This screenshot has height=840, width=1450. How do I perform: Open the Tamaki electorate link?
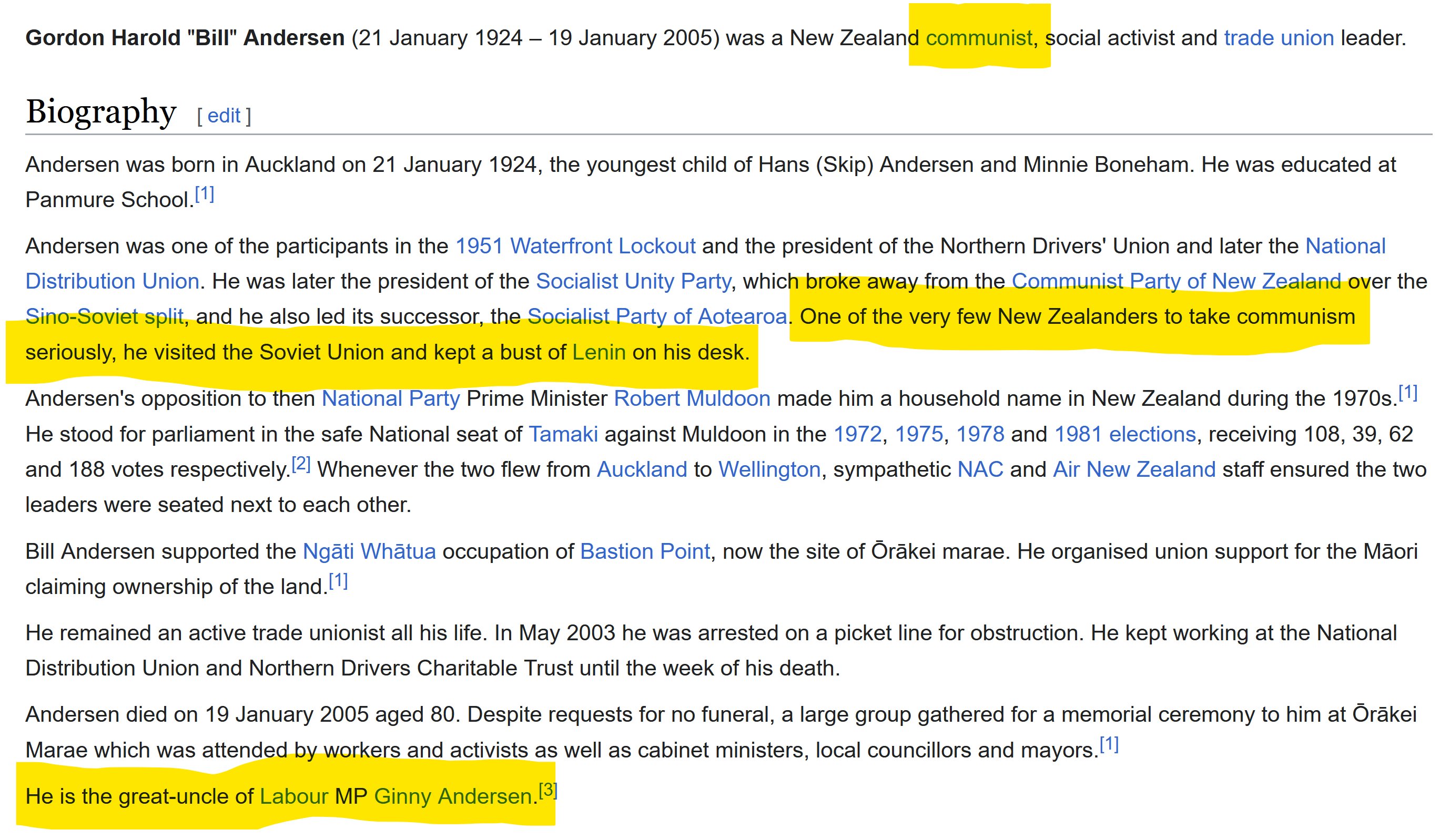[563, 434]
